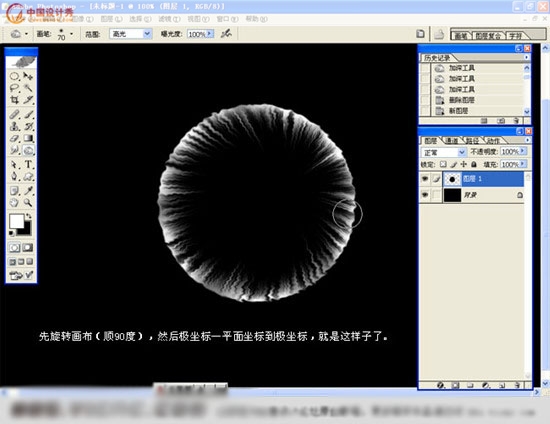Toggle visibility of 背景 layer
Viewport: 550px width, 424px height.
(x=425, y=195)
